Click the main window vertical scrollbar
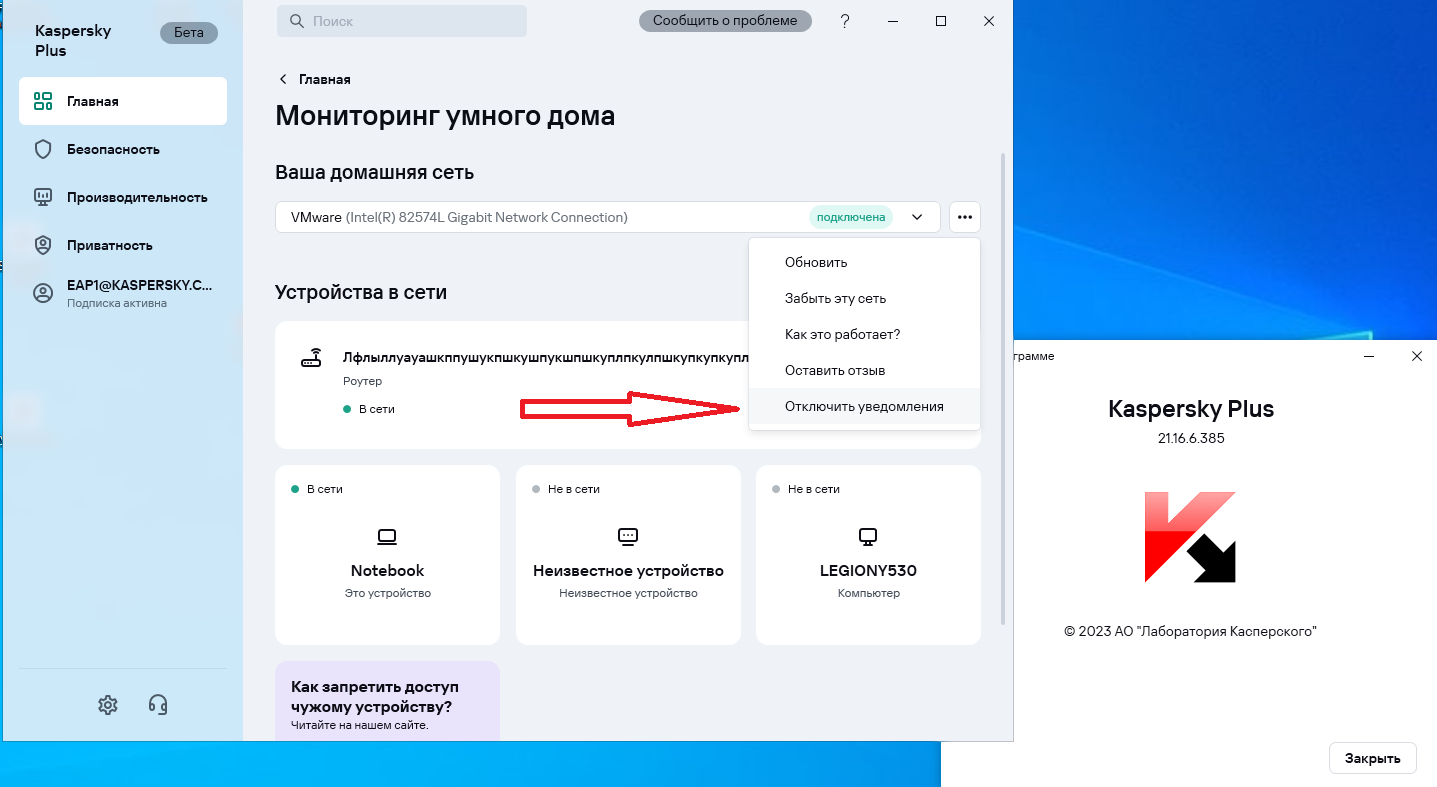The image size is (1437, 787). click(1003, 388)
